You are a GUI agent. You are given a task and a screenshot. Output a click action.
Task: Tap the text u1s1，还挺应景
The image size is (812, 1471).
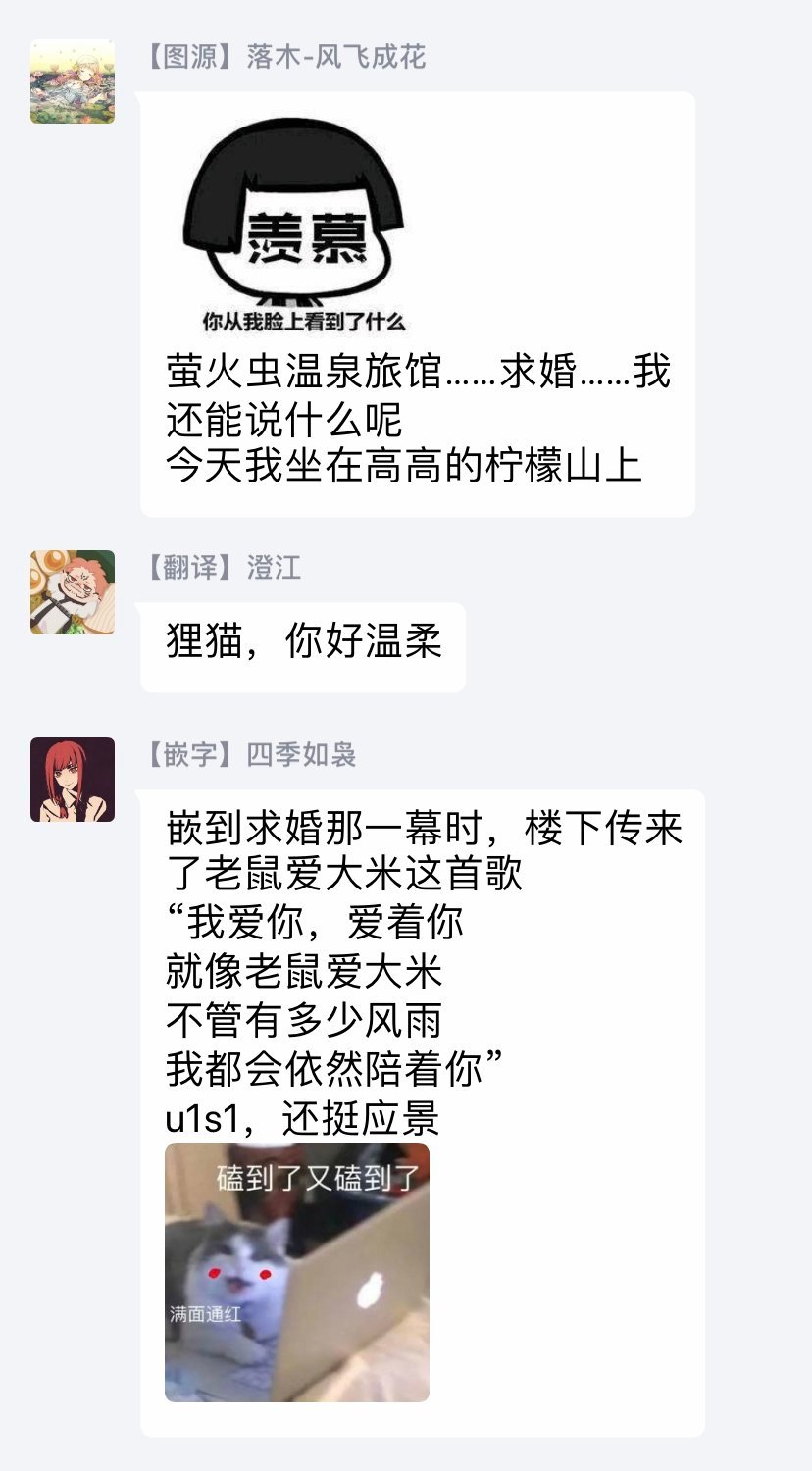(302, 1119)
